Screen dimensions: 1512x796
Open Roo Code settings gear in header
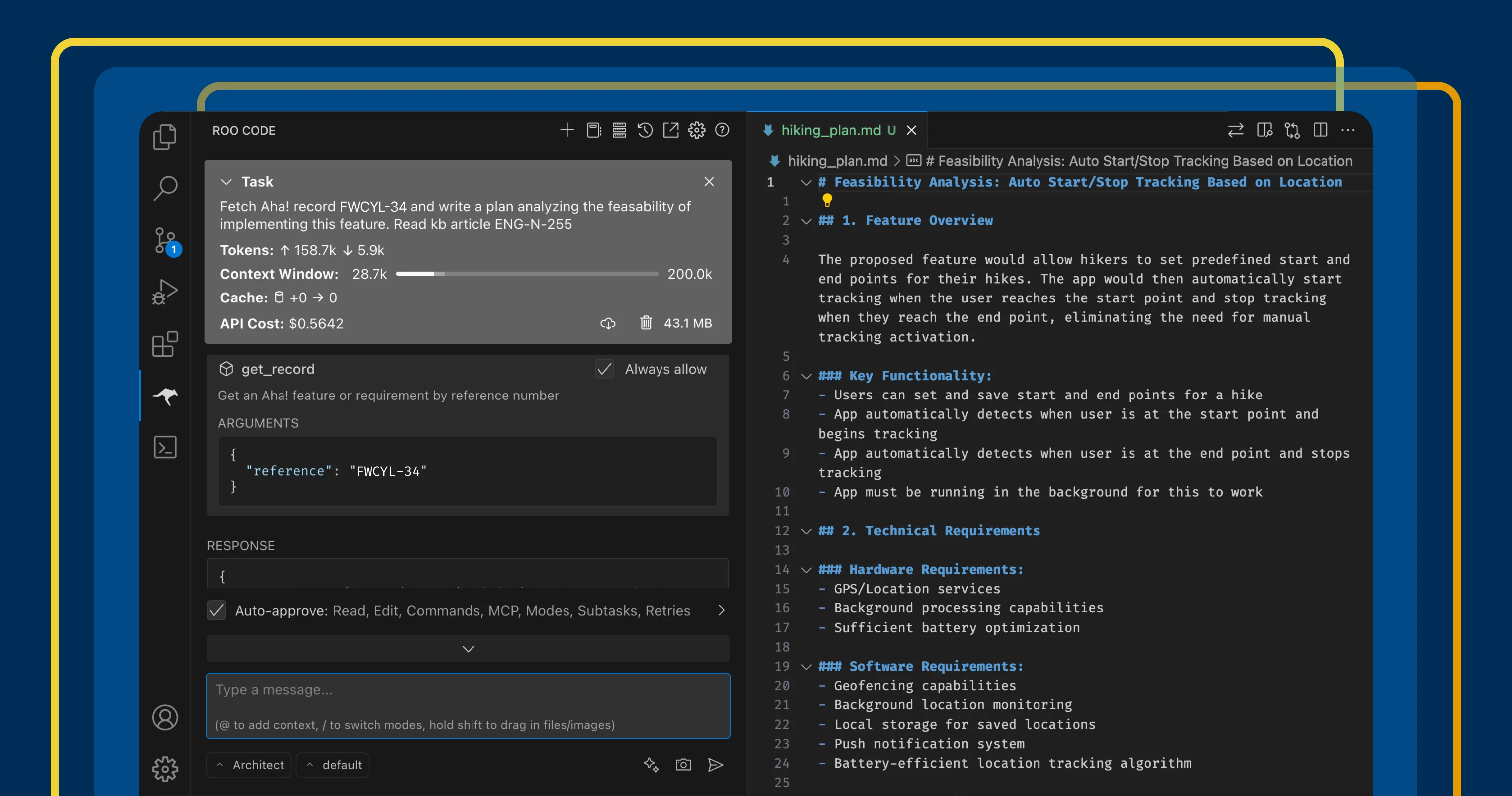696,130
